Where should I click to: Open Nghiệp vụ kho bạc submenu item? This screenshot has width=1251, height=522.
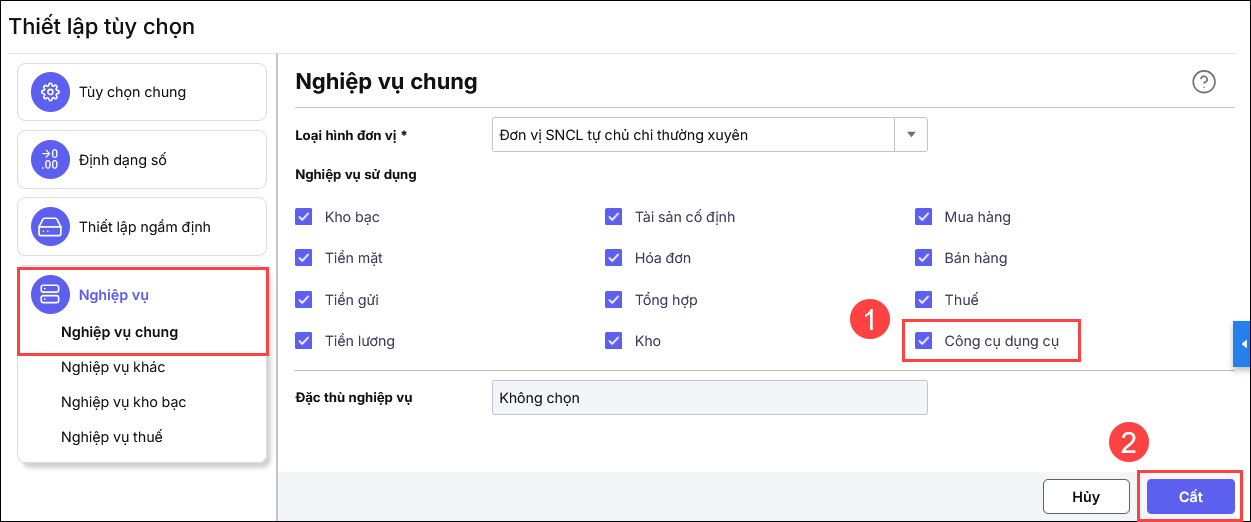point(123,402)
